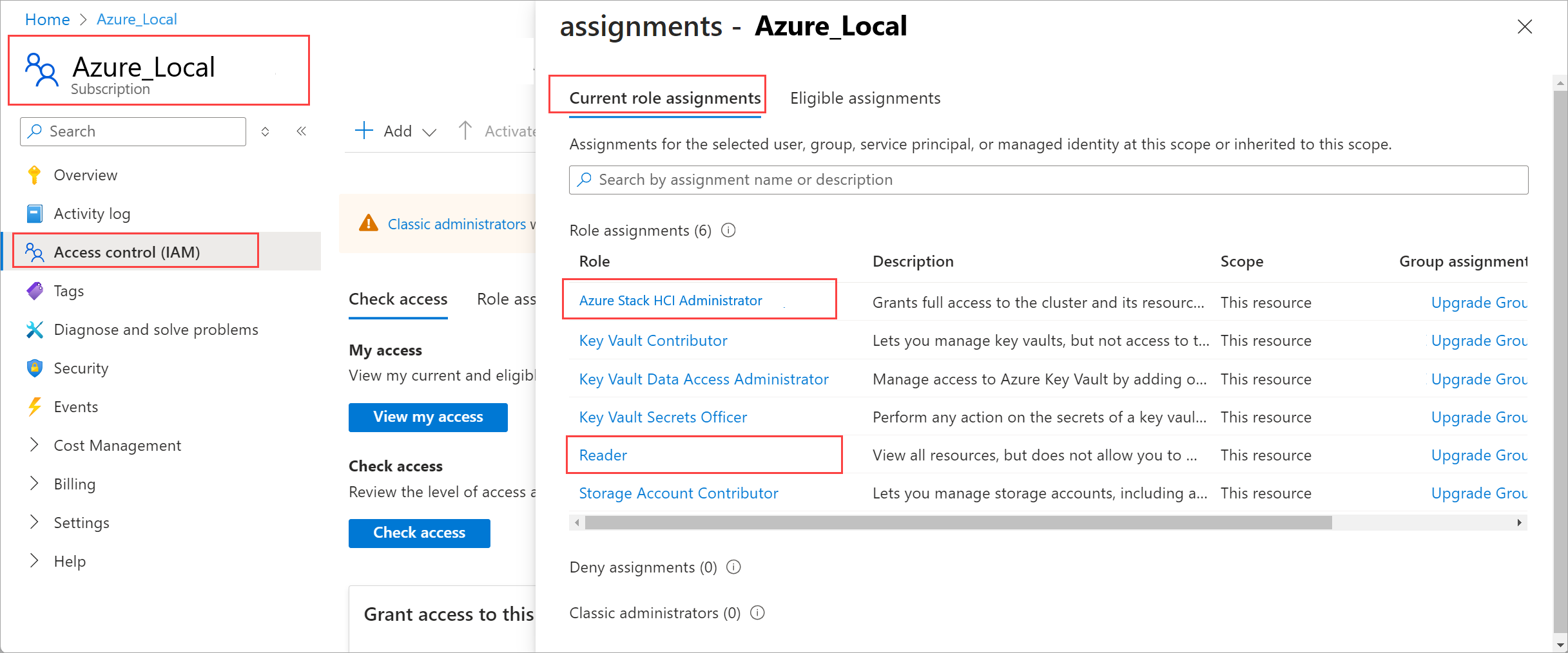1568x653 pixels.
Task: Close the assignments panel
Action: [x=1524, y=26]
